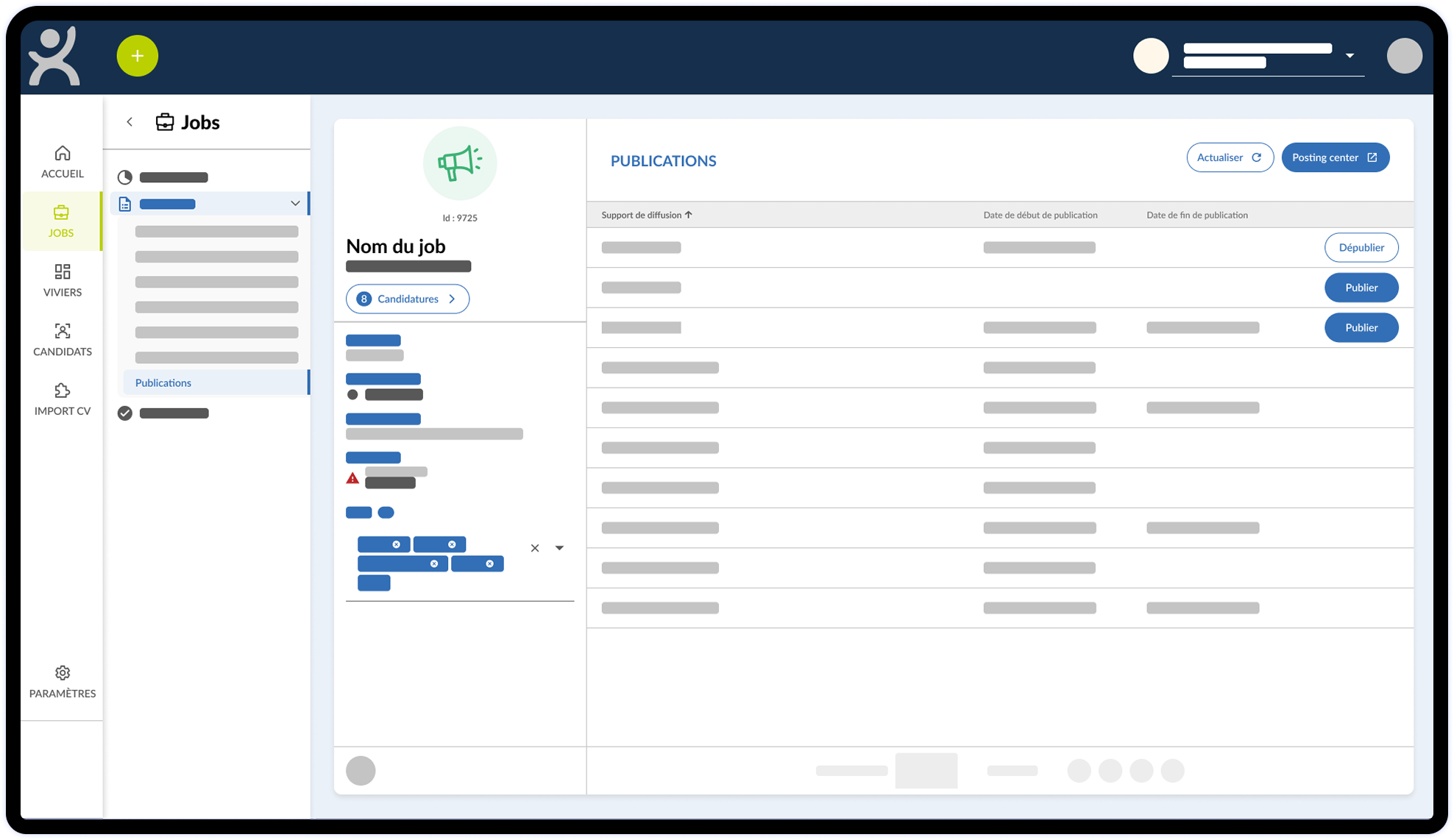Open the 8 Candidatures link
Screen dimensions: 1454x840
[407, 299]
